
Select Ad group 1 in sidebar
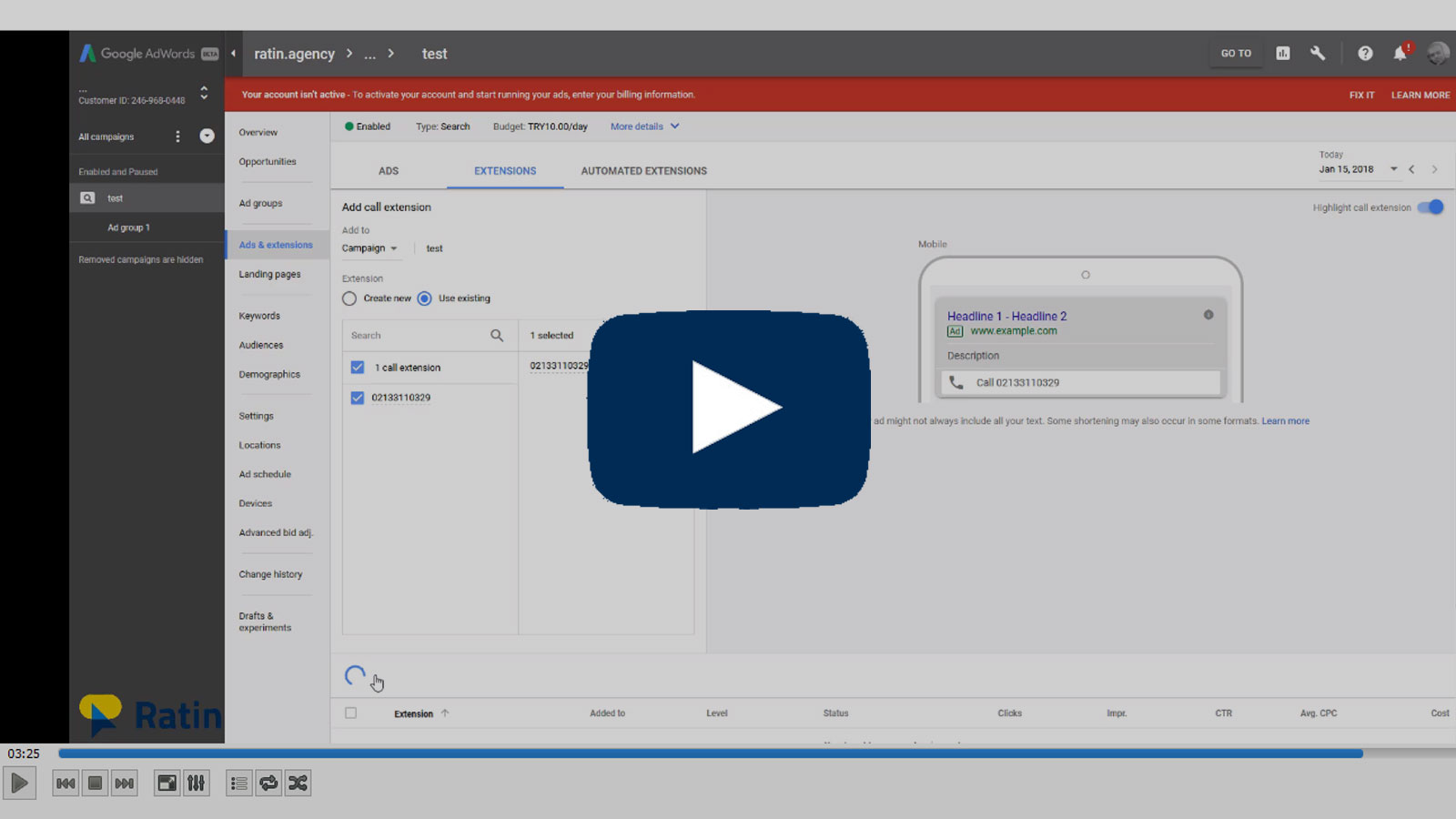coord(128,227)
